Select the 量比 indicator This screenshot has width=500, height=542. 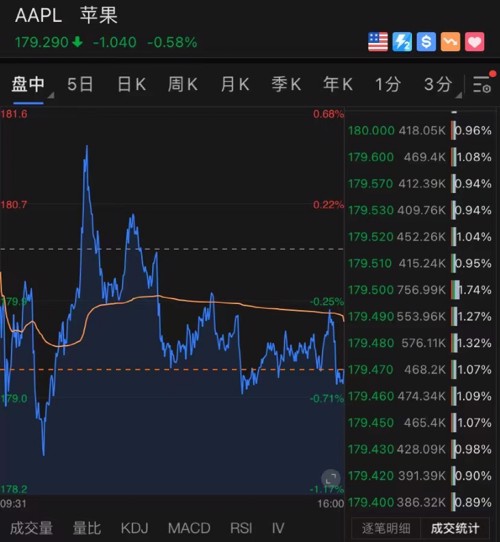pos(87,528)
